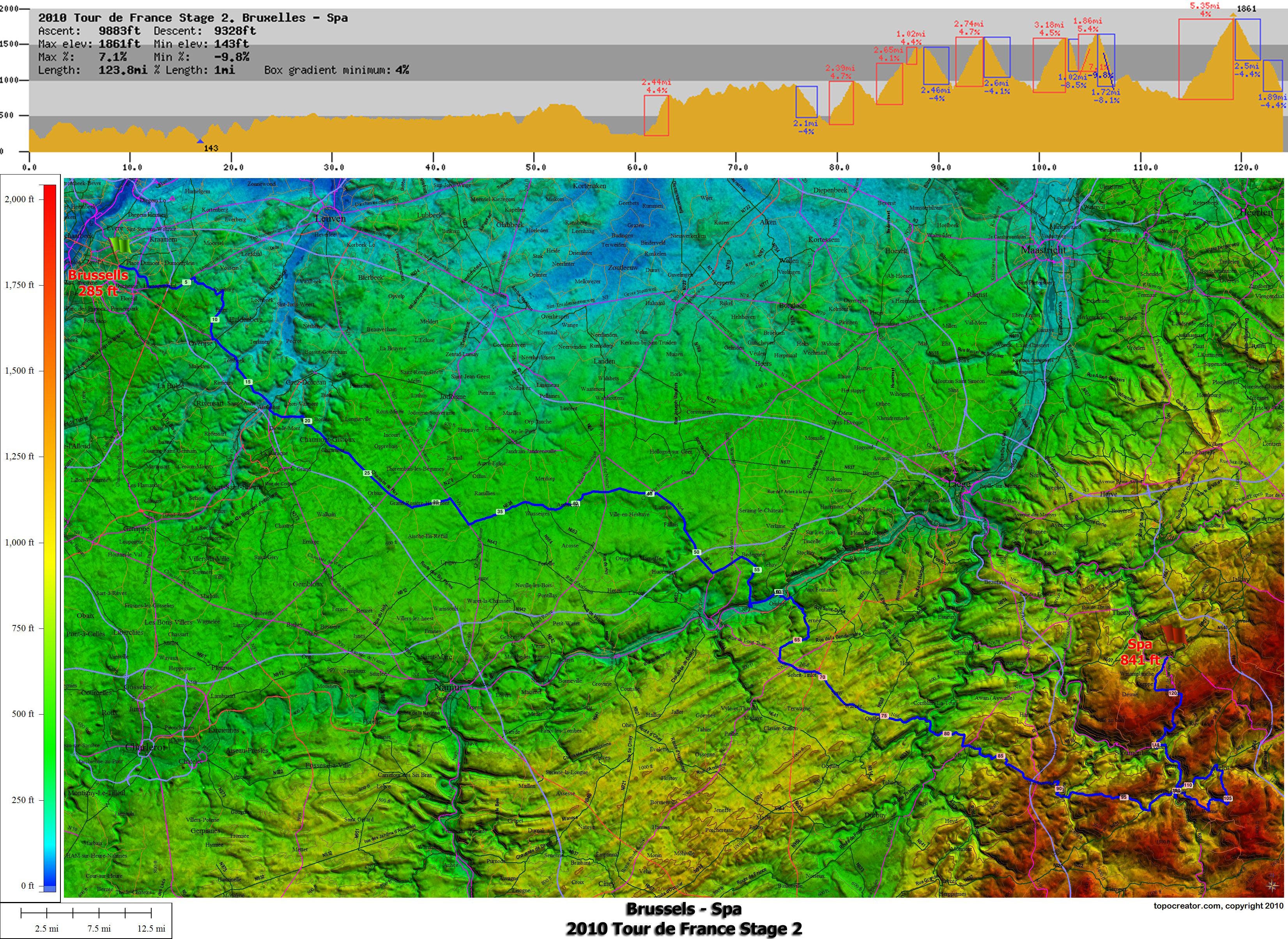
Task: Click the 'Descent: 9328ft' statistic
Action: coord(205,31)
